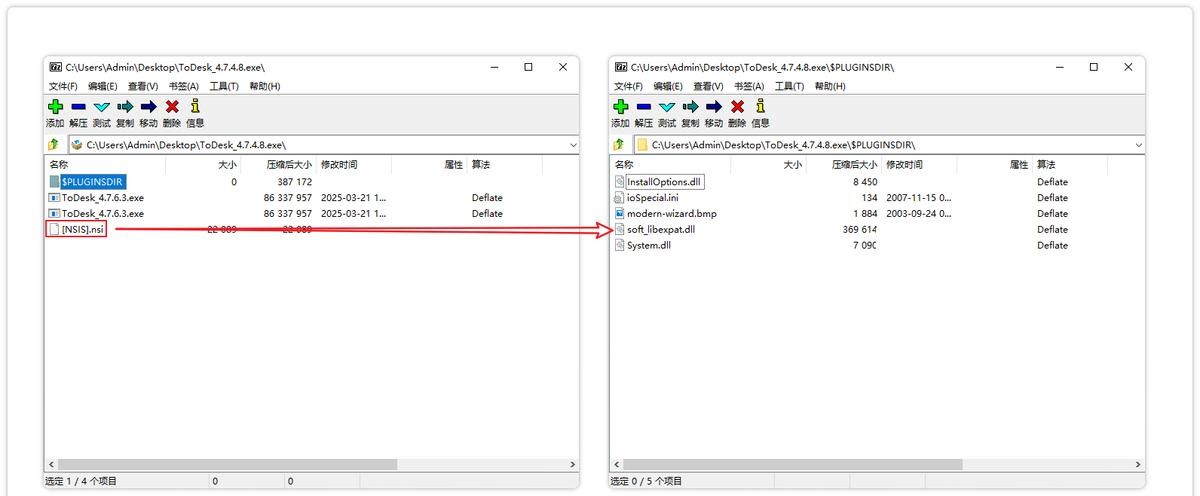Click up-folder icon in $PLUGINSDIR window
Viewport: 1200px width, 496px height.
click(619, 144)
